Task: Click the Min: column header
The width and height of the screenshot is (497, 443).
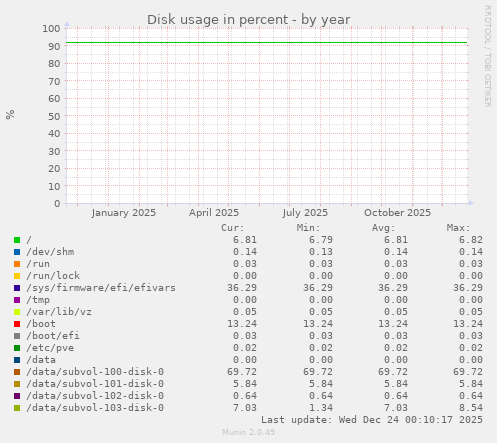Action: click(308, 228)
